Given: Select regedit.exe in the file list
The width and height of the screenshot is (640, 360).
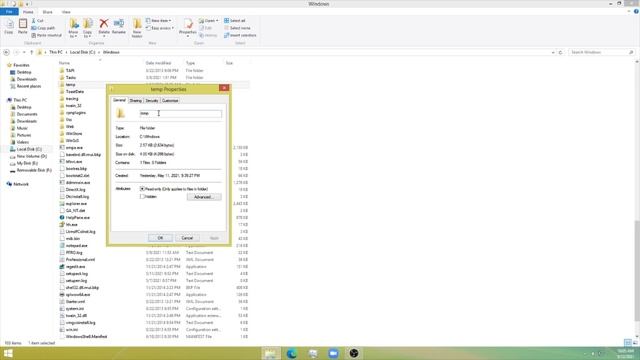Looking at the screenshot, I should [76, 267].
